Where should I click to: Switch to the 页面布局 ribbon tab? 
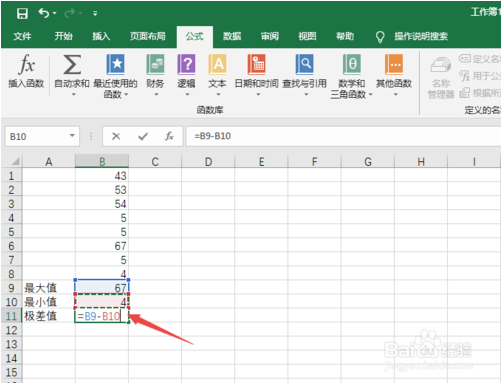tap(148, 36)
